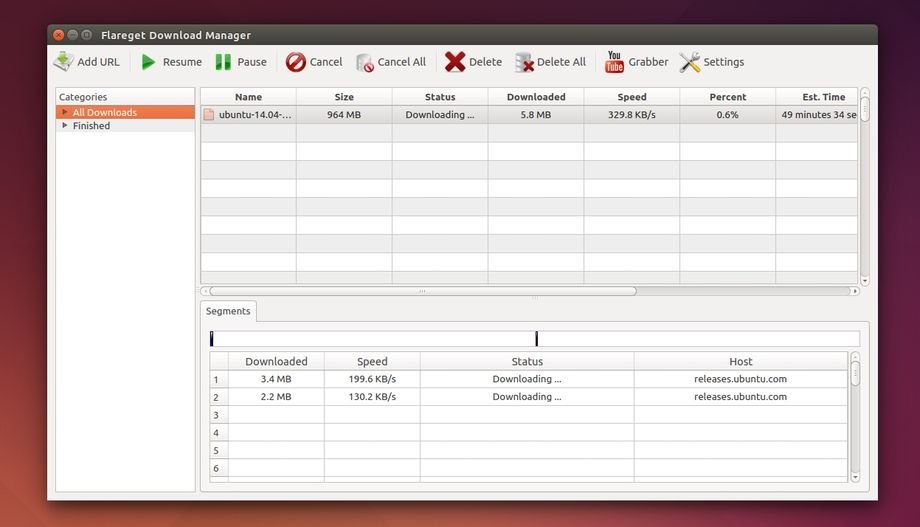
Task: Click the Delete All toolbar icon
Action: click(x=524, y=62)
